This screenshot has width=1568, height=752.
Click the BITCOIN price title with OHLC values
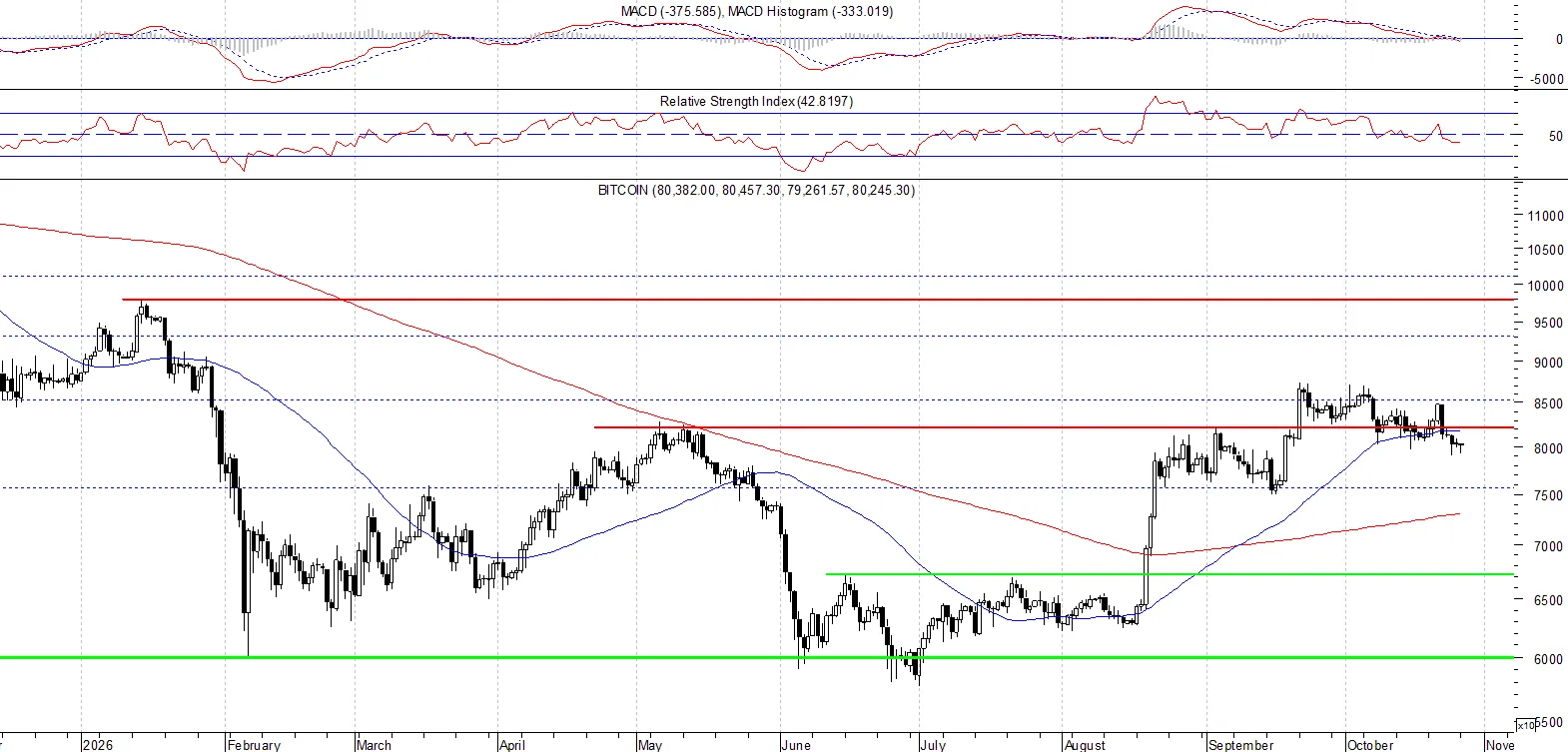(x=756, y=190)
